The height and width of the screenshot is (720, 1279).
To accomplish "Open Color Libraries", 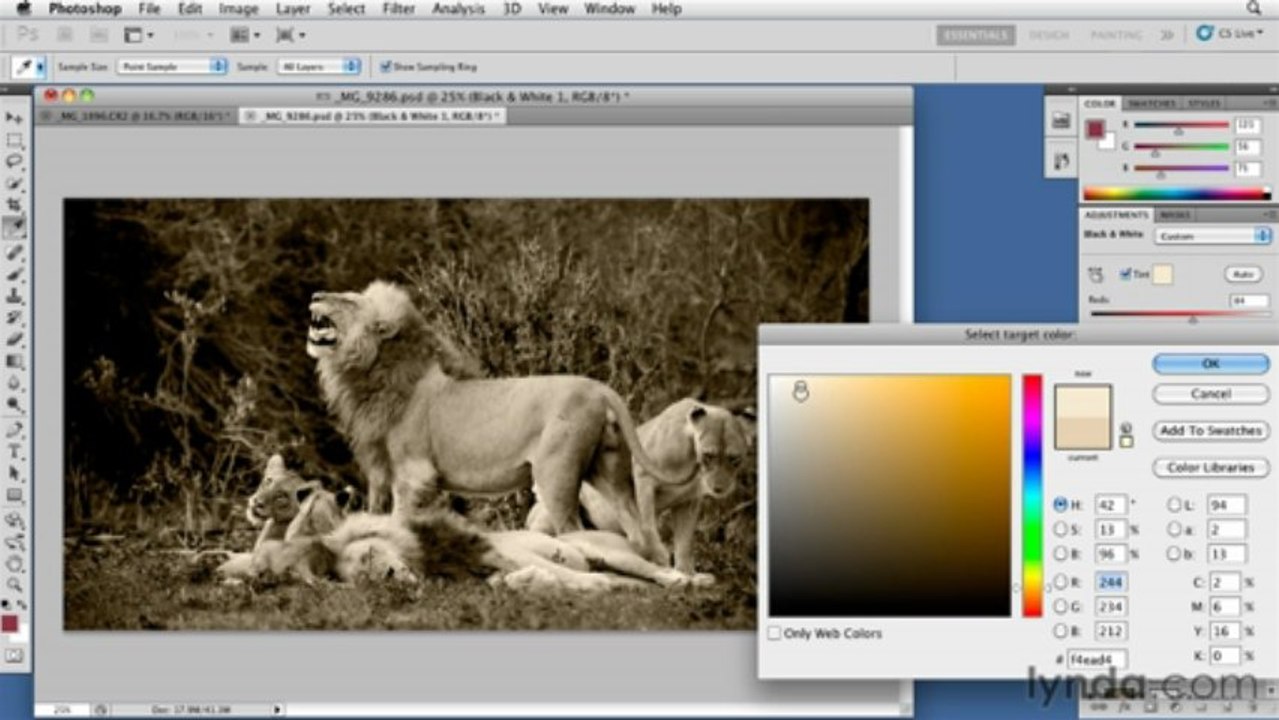I will tap(1210, 468).
